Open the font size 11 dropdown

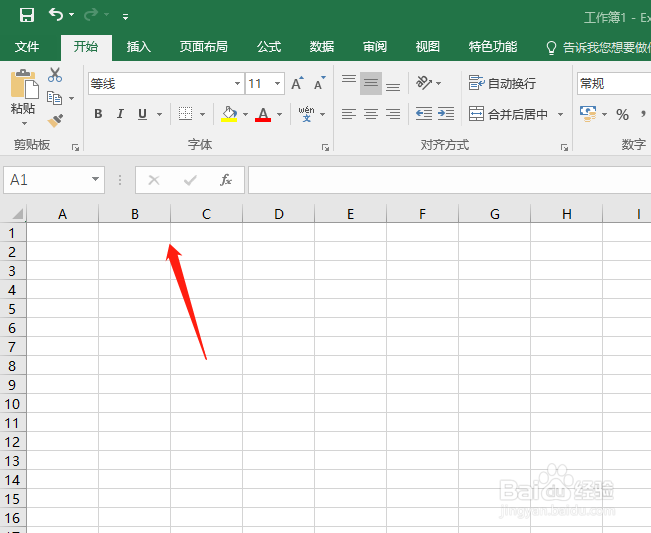pos(277,83)
